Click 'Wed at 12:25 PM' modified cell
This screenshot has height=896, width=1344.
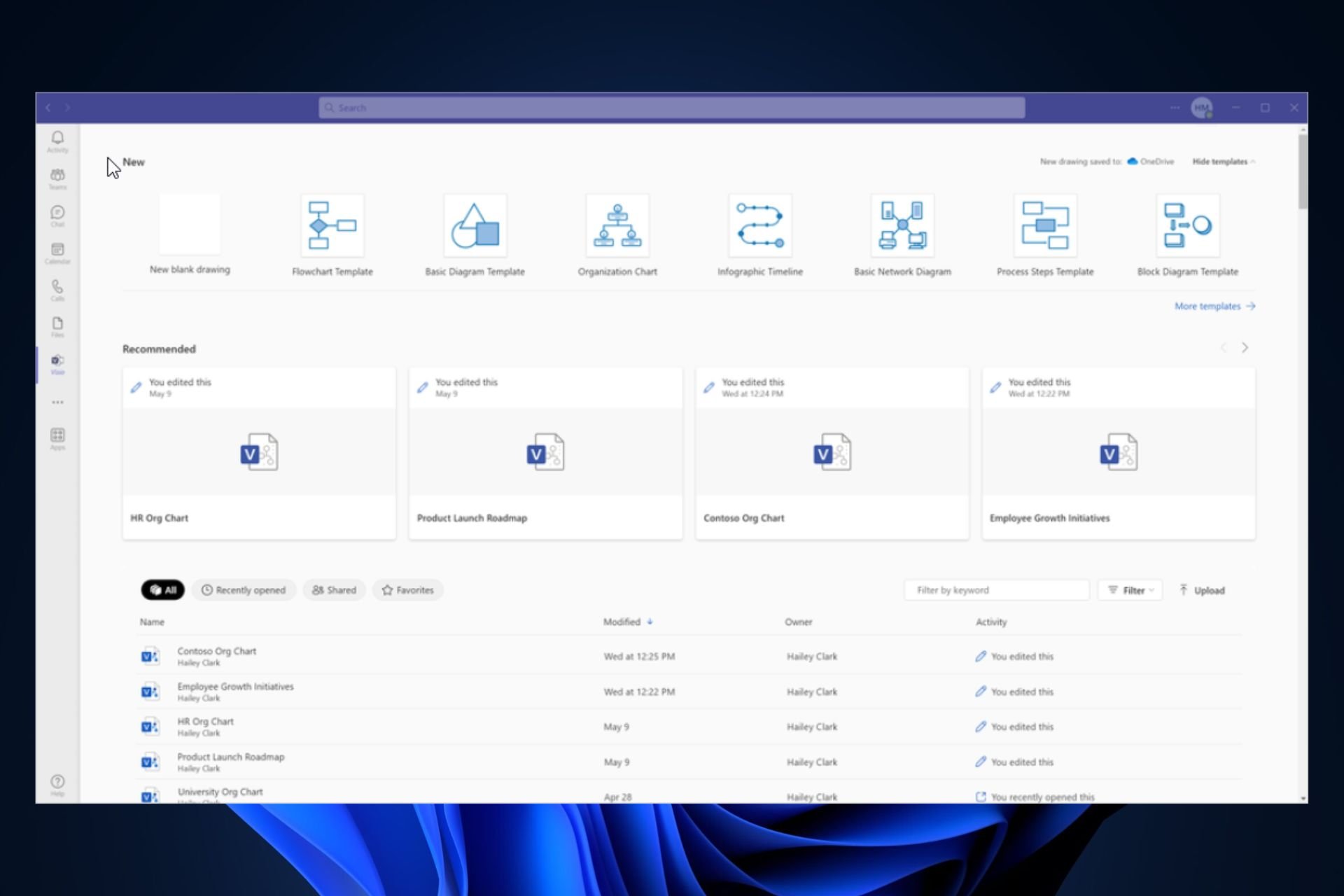pyautogui.click(x=639, y=657)
